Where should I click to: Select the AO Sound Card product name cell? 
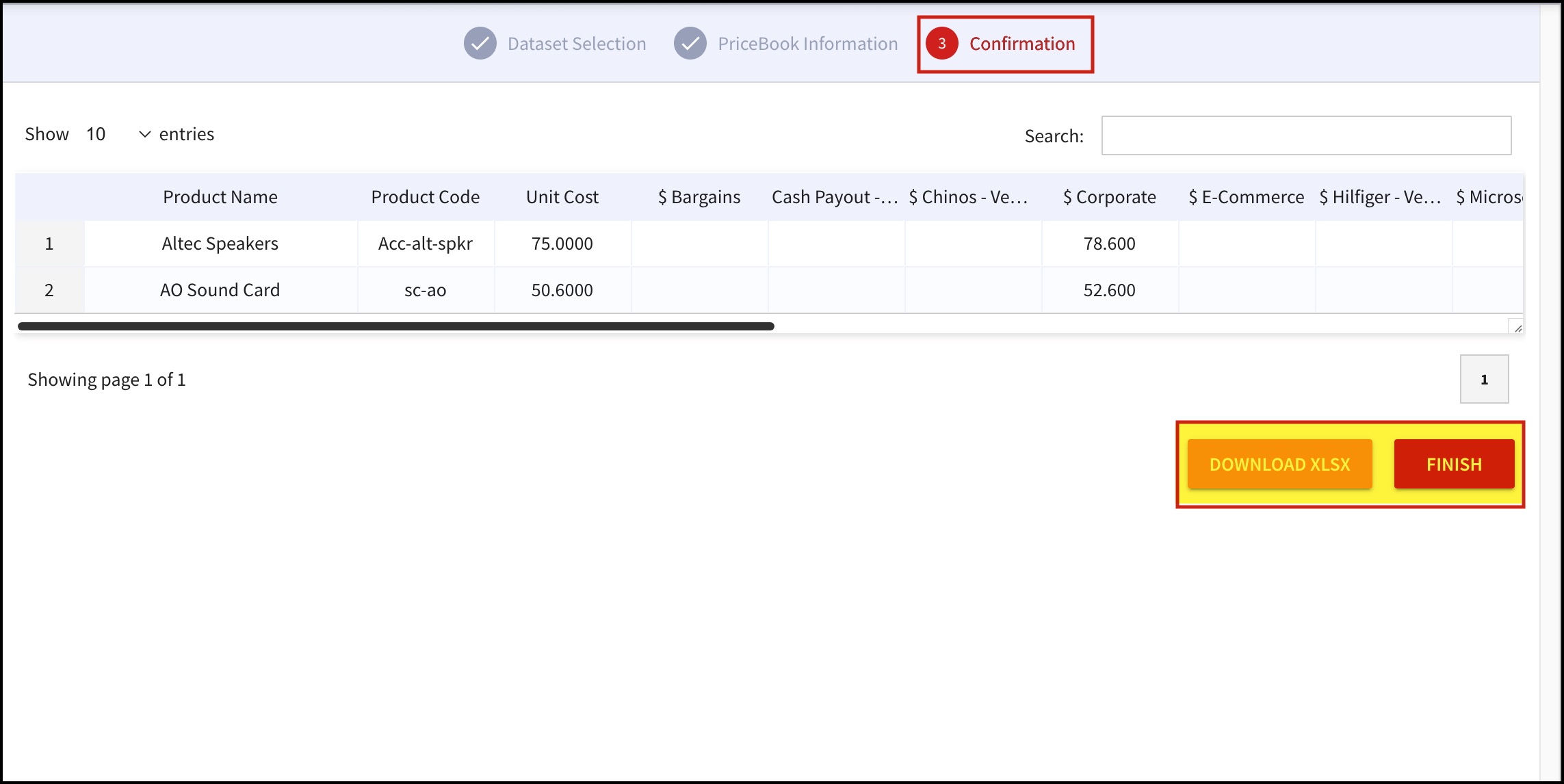[220, 290]
